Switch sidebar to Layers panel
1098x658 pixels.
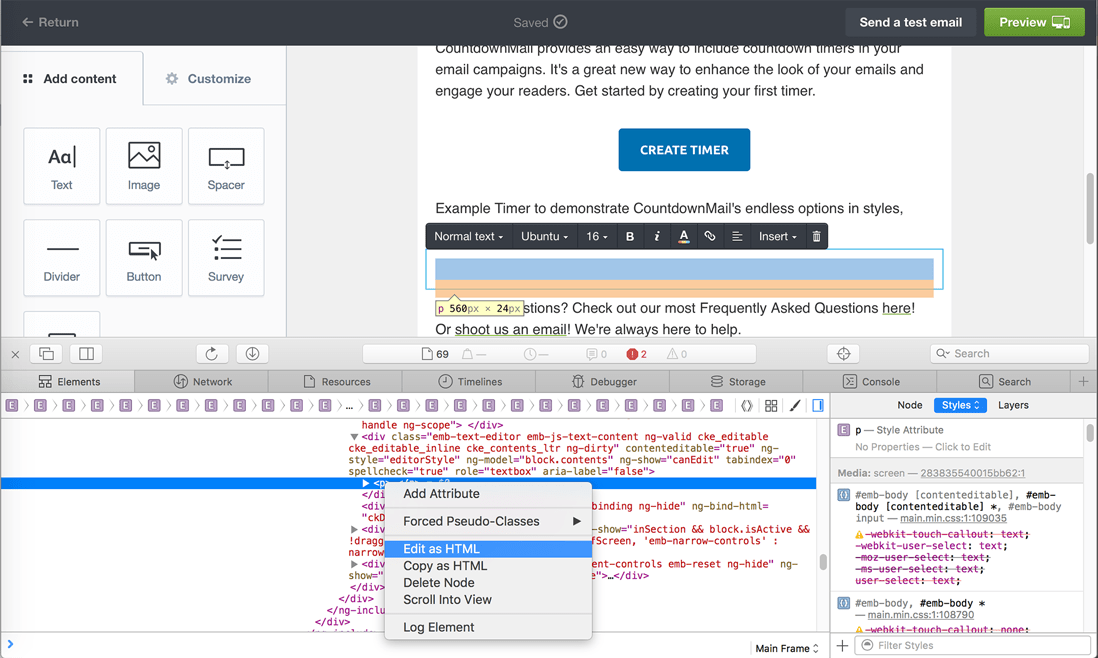click(1013, 405)
